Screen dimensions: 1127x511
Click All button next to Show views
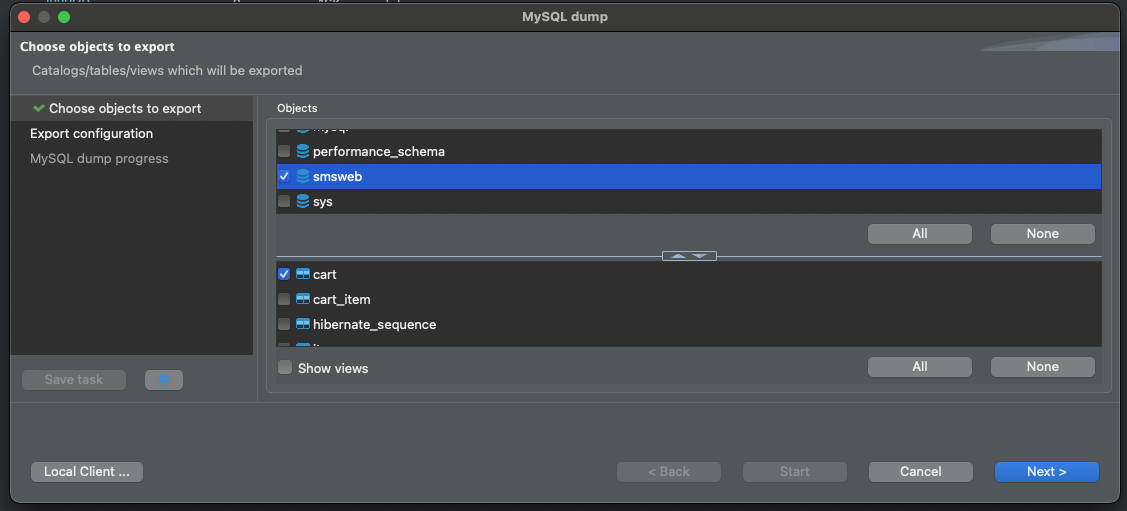tap(919, 367)
